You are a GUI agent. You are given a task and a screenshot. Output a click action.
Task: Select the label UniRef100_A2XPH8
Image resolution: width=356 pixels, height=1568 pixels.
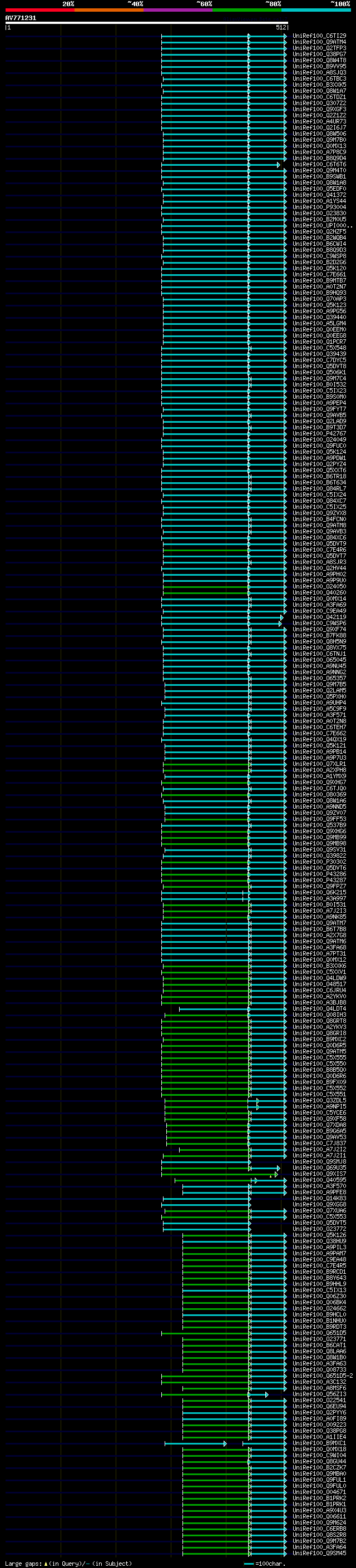coord(319,770)
